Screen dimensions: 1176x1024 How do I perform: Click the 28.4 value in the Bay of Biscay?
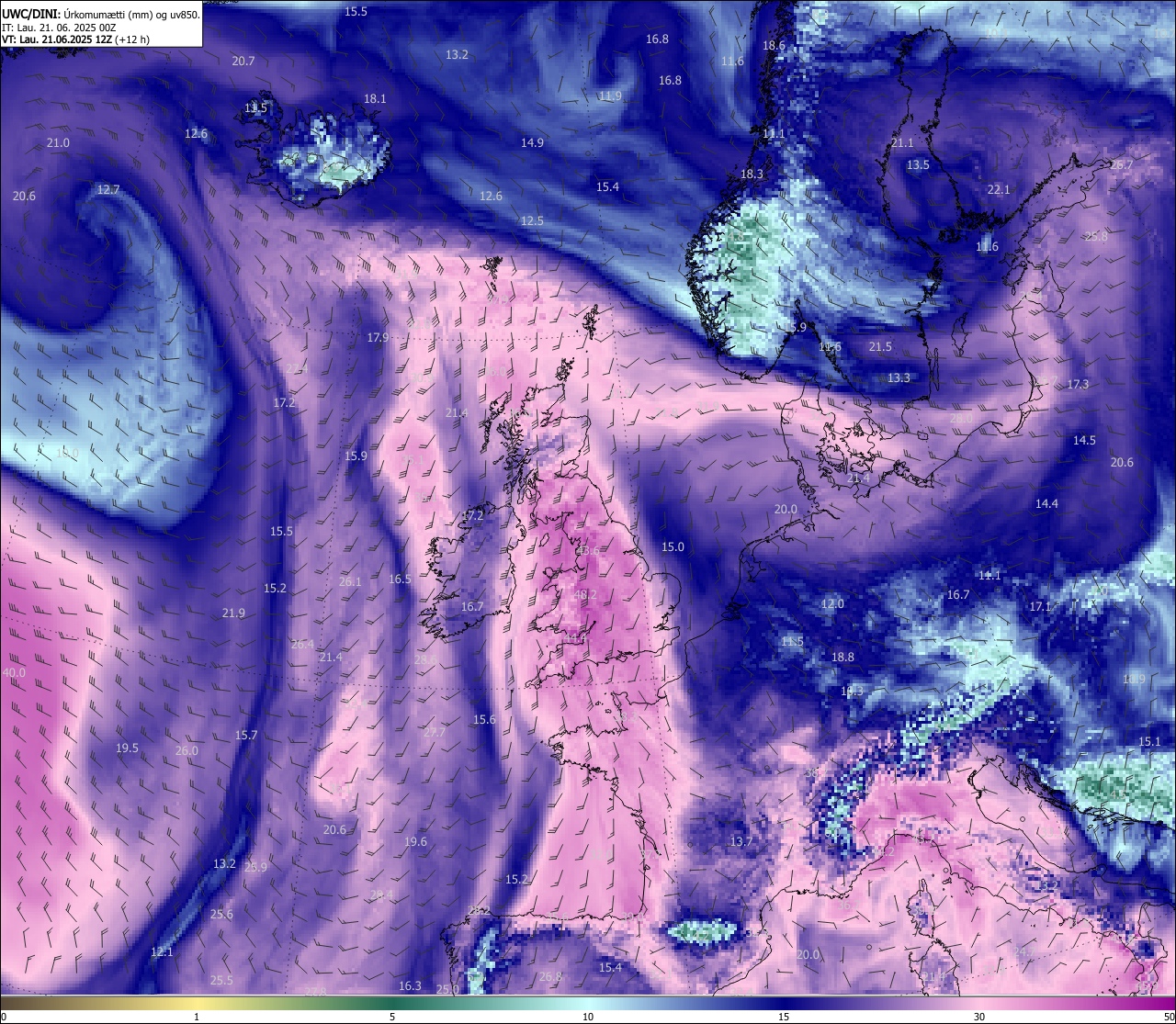pyautogui.click(x=381, y=895)
